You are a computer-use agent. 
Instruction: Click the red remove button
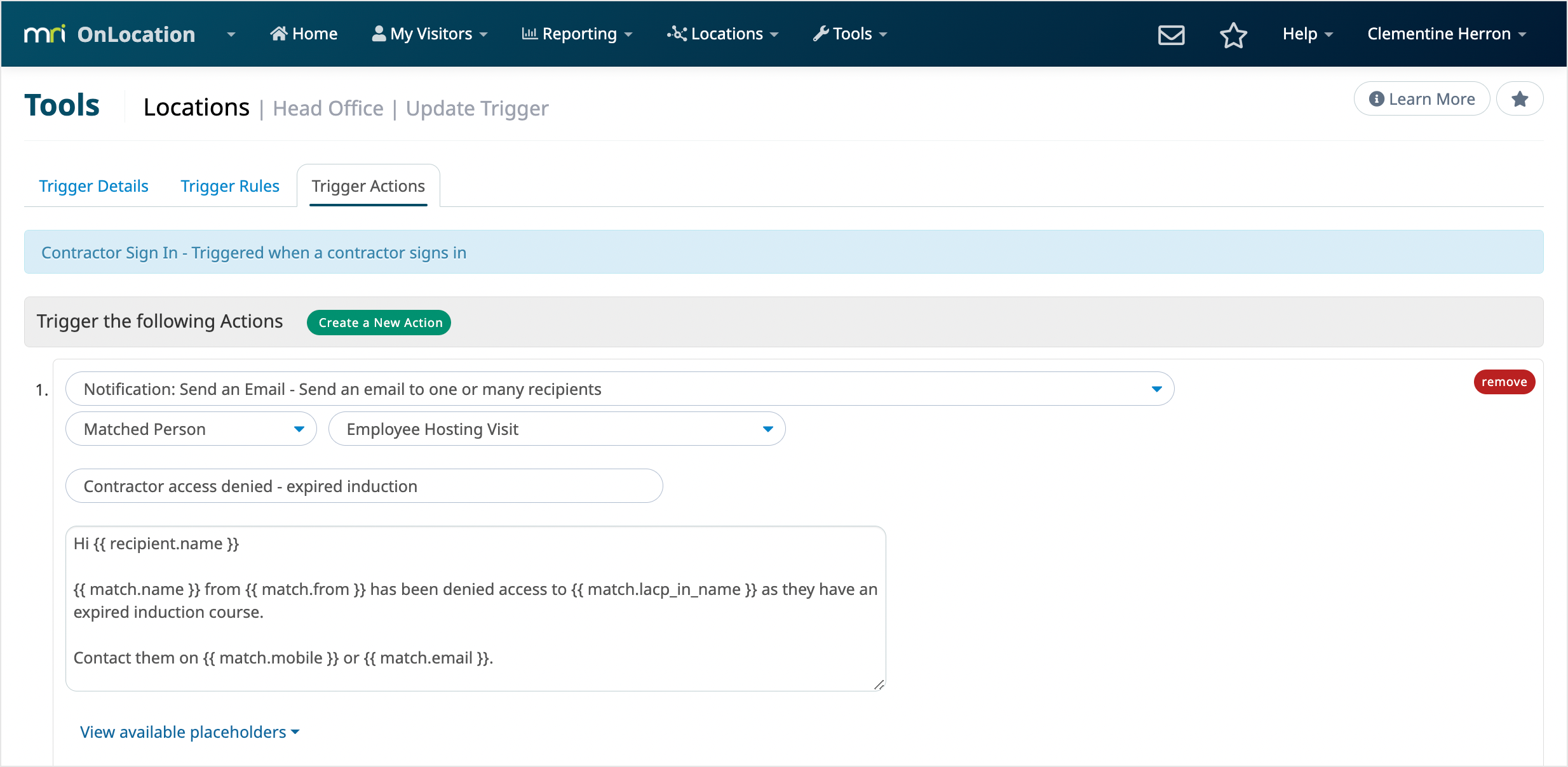pyautogui.click(x=1504, y=382)
